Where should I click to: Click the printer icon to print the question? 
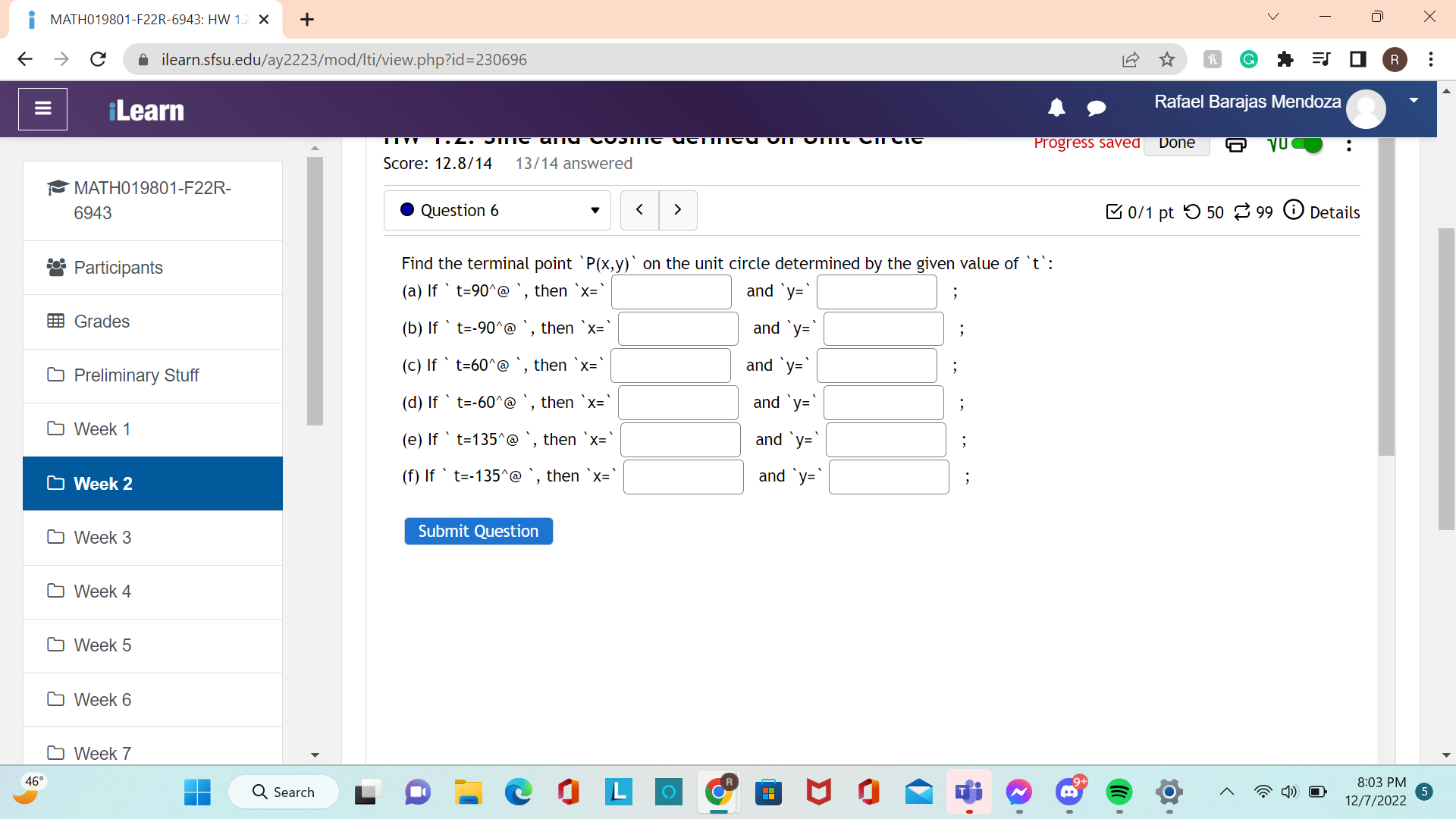click(x=1236, y=145)
